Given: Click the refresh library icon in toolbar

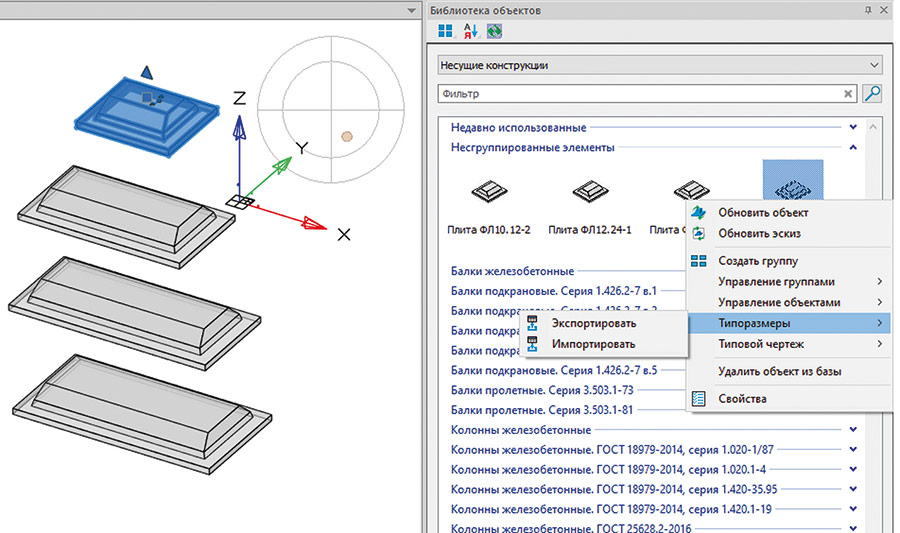Looking at the screenshot, I should pyautogui.click(x=494, y=32).
